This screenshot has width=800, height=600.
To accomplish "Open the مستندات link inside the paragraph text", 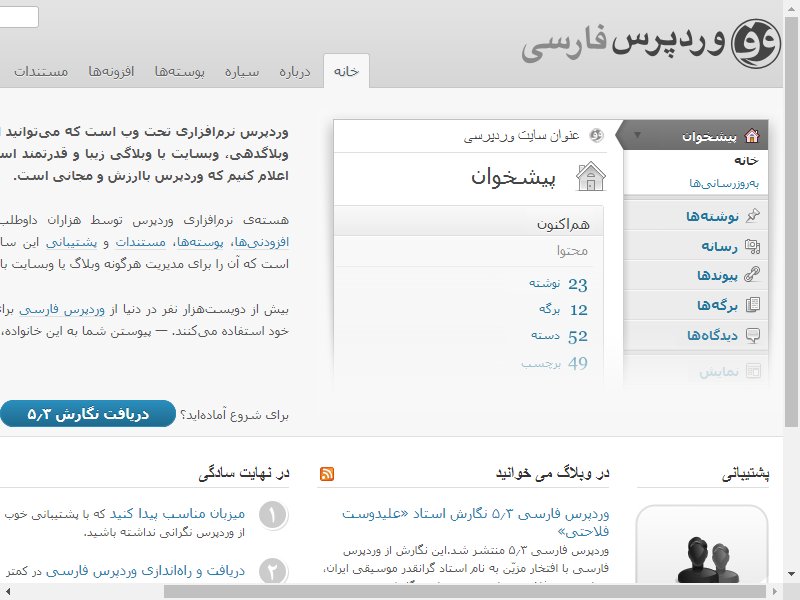I will (x=140, y=242).
